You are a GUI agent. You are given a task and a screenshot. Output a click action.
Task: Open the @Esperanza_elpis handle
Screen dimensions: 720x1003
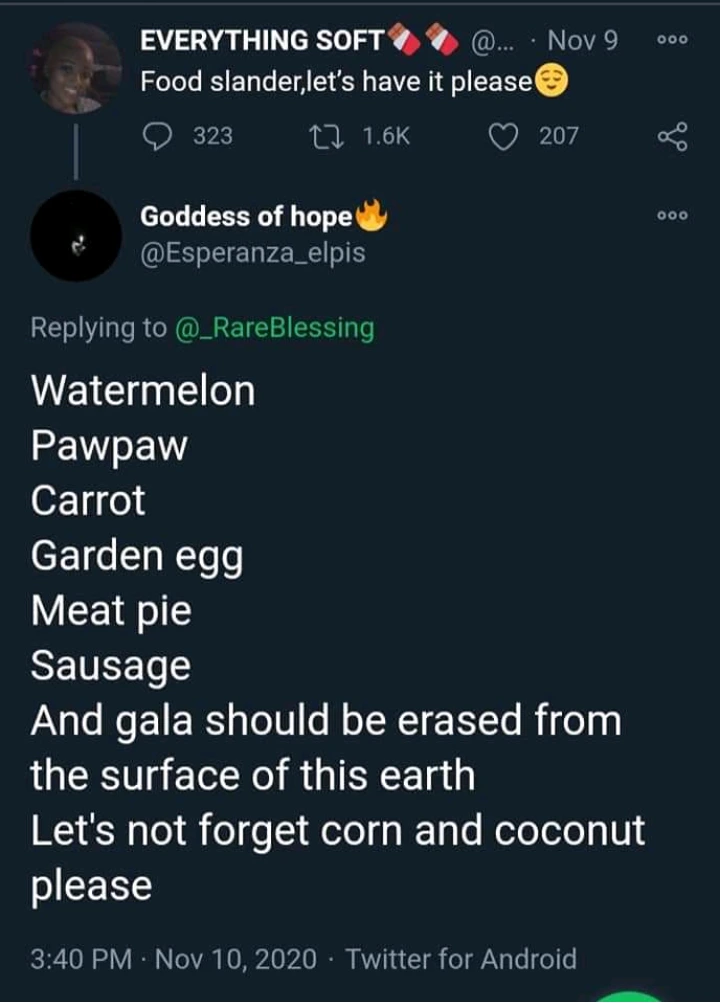253,253
